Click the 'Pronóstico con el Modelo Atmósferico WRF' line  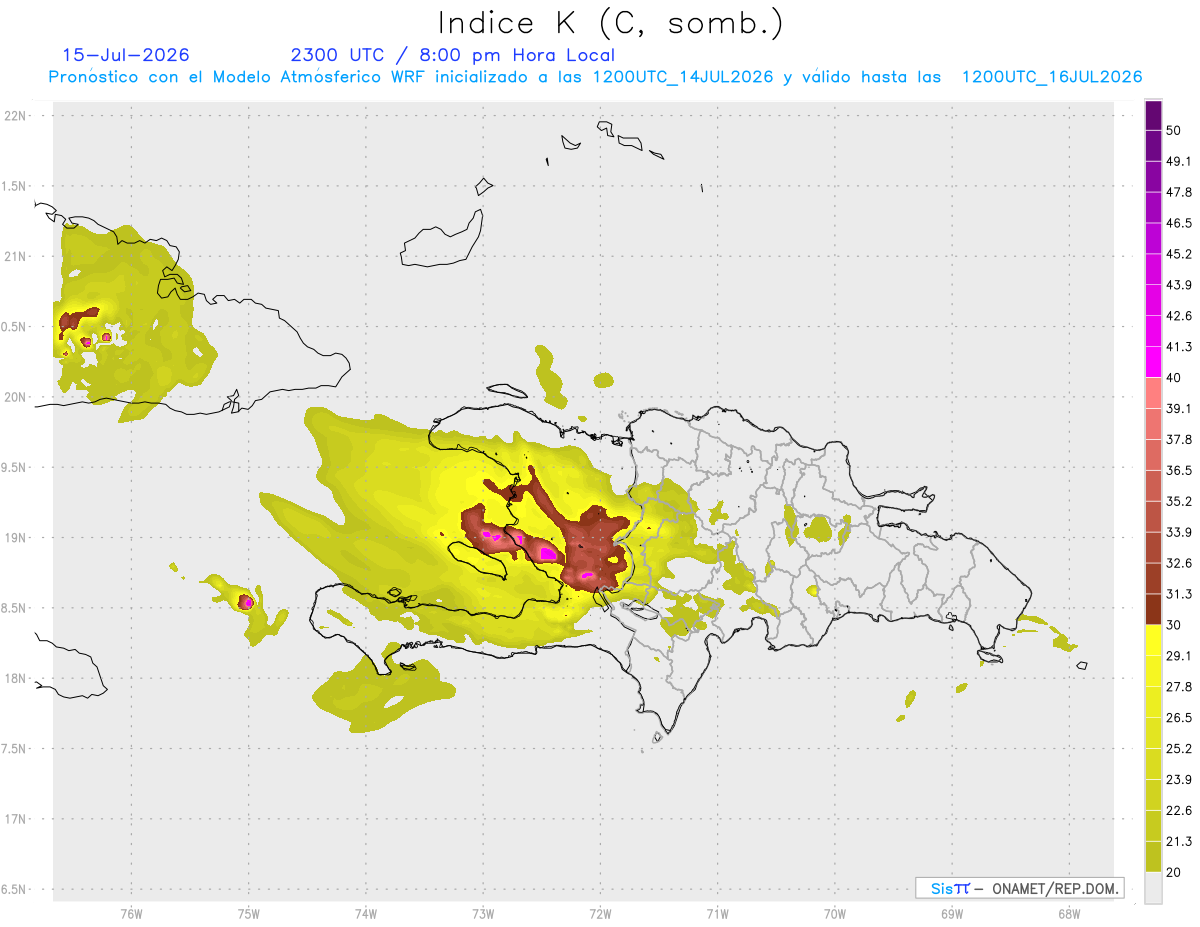pyautogui.click(x=595, y=77)
